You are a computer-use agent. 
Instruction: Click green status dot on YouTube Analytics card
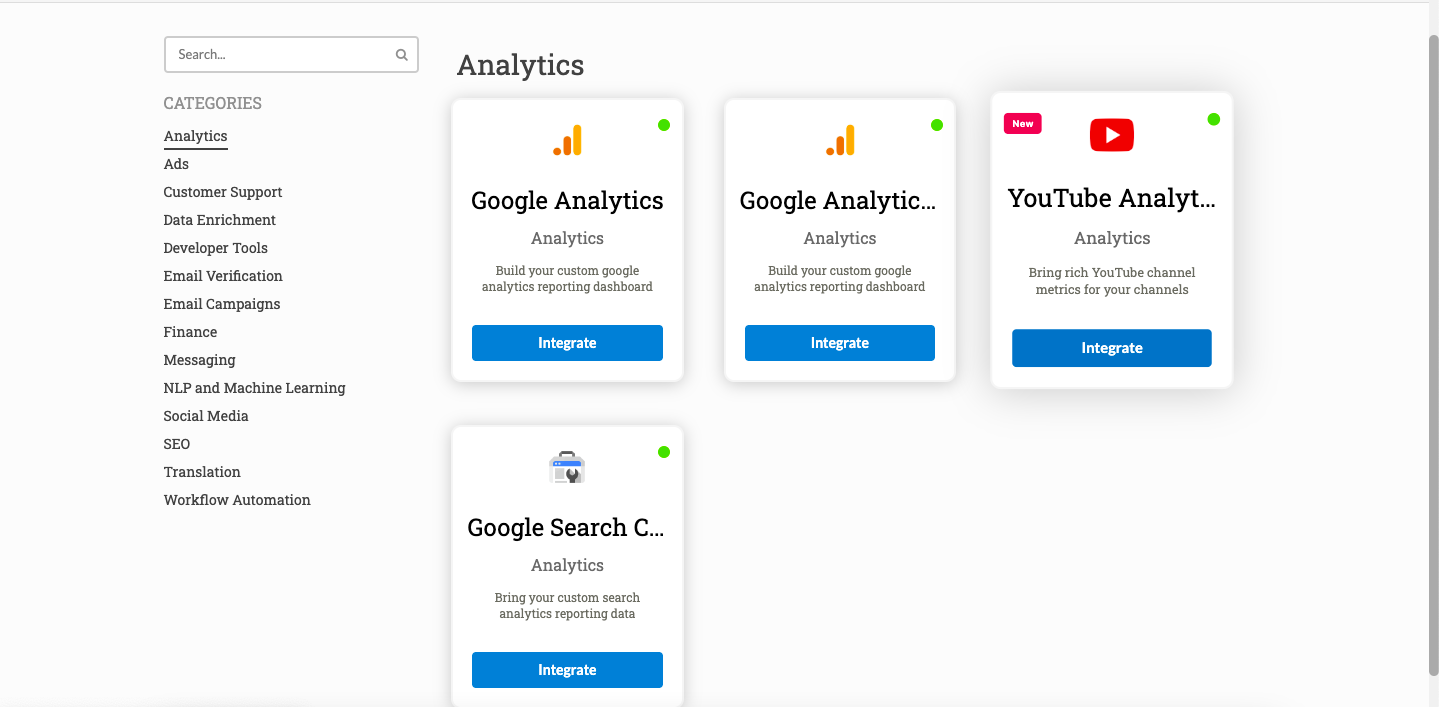click(1213, 119)
